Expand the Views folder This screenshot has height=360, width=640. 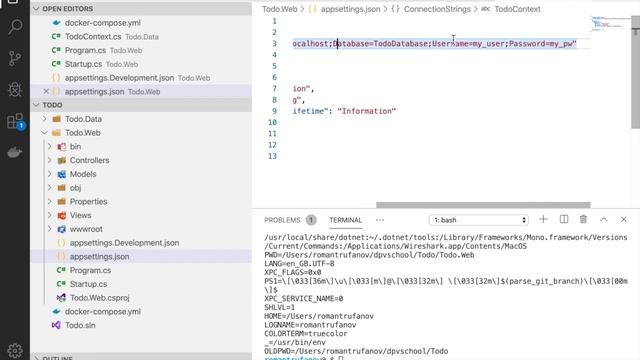click(x=50, y=215)
